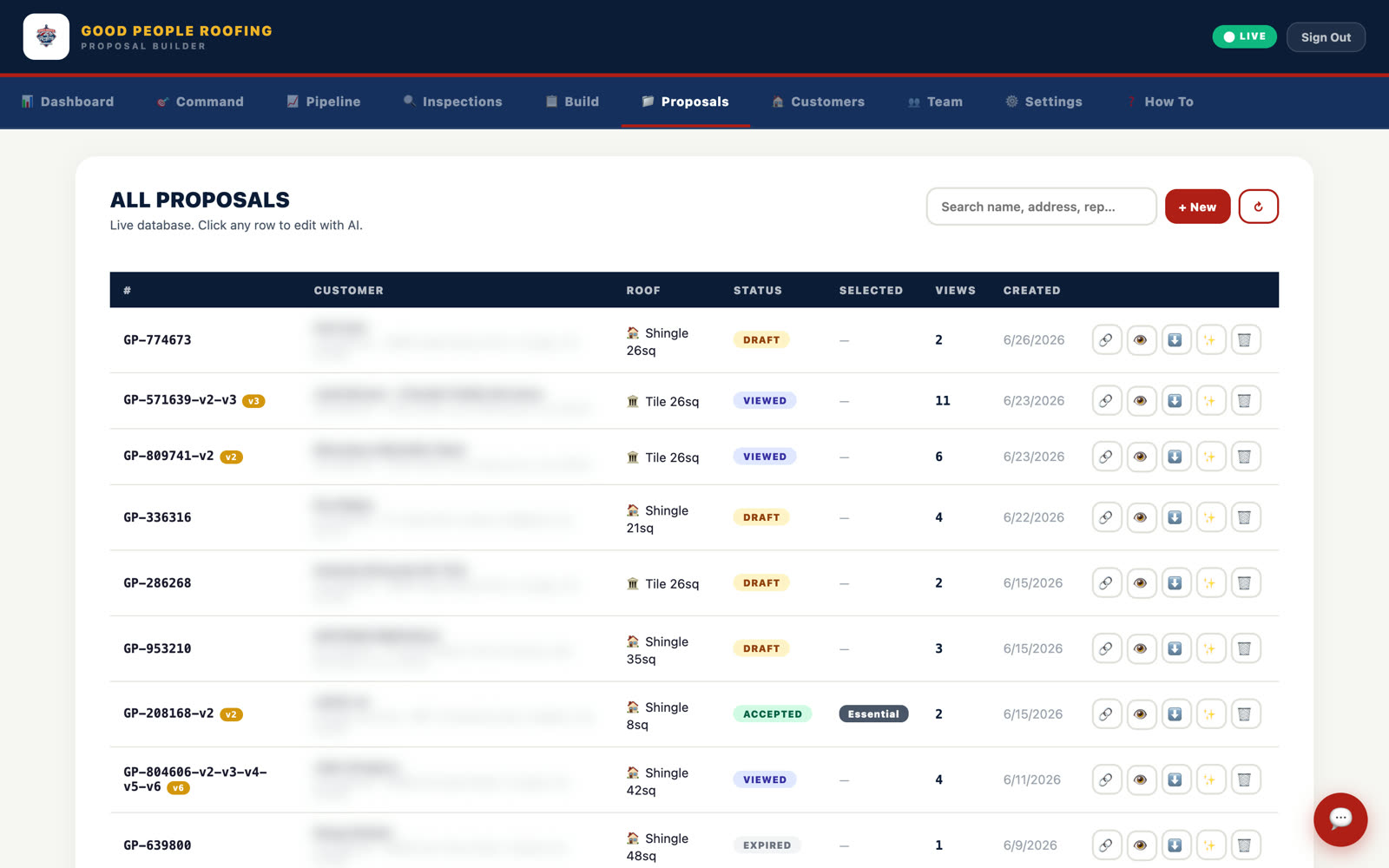Image resolution: width=1389 pixels, height=868 pixels.
Task: Click the Good People Roofing logo
Action: click(46, 36)
